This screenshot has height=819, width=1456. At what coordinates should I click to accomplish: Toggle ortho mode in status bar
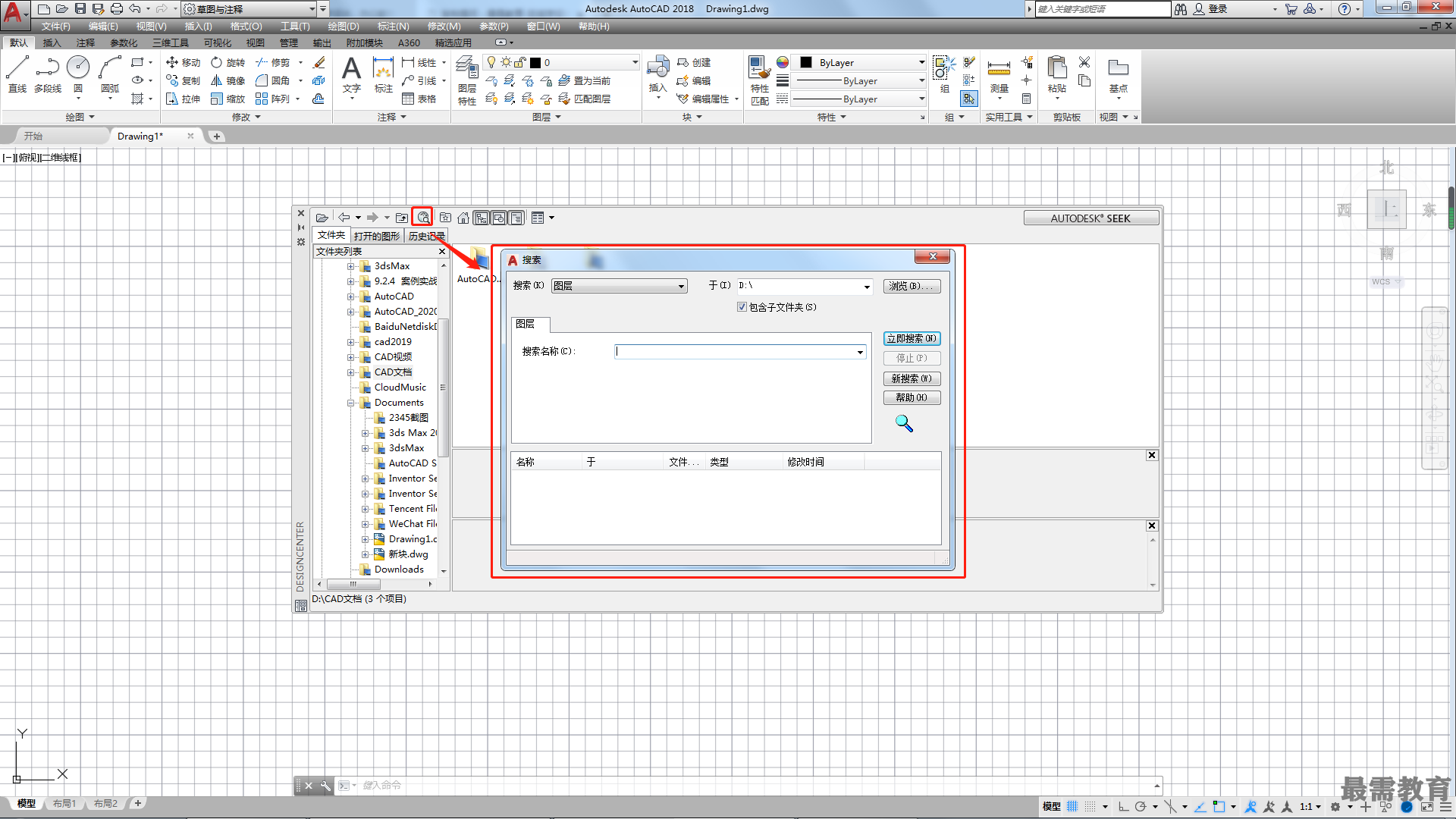click(x=1123, y=806)
